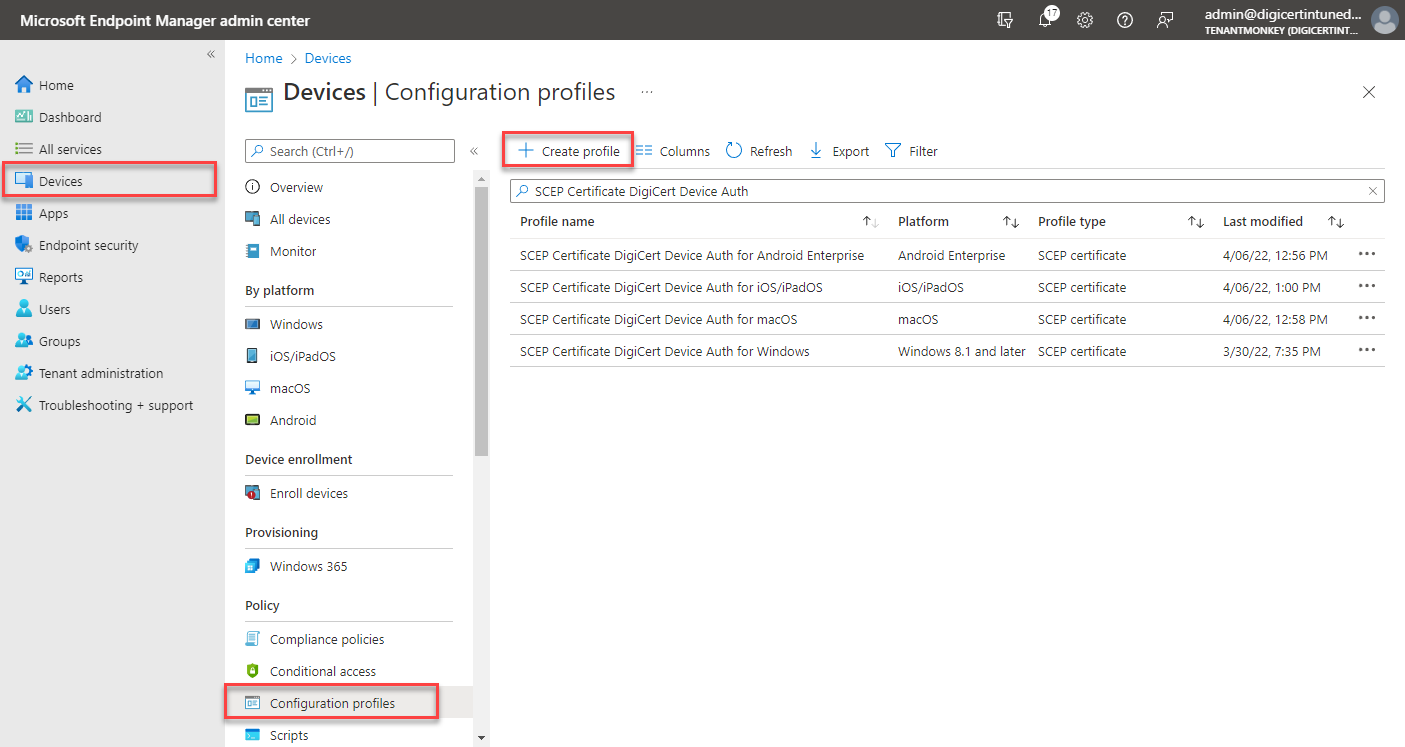Open SCEP Certificate for macOS profile

[x=658, y=319]
